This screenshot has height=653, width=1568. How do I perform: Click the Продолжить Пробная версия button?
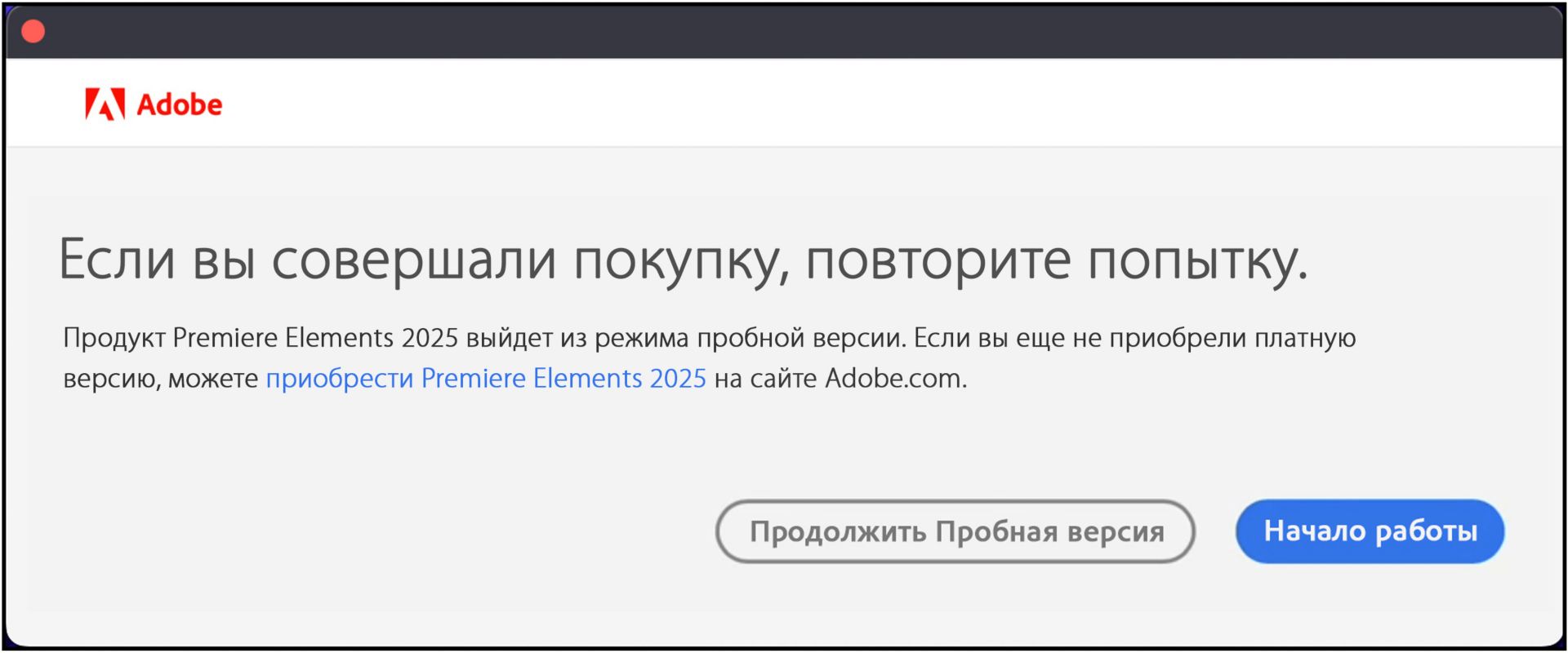tap(955, 531)
